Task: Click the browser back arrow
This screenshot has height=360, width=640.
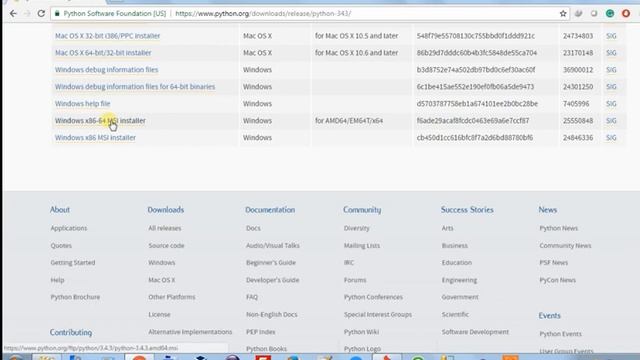Action: pos(13,13)
